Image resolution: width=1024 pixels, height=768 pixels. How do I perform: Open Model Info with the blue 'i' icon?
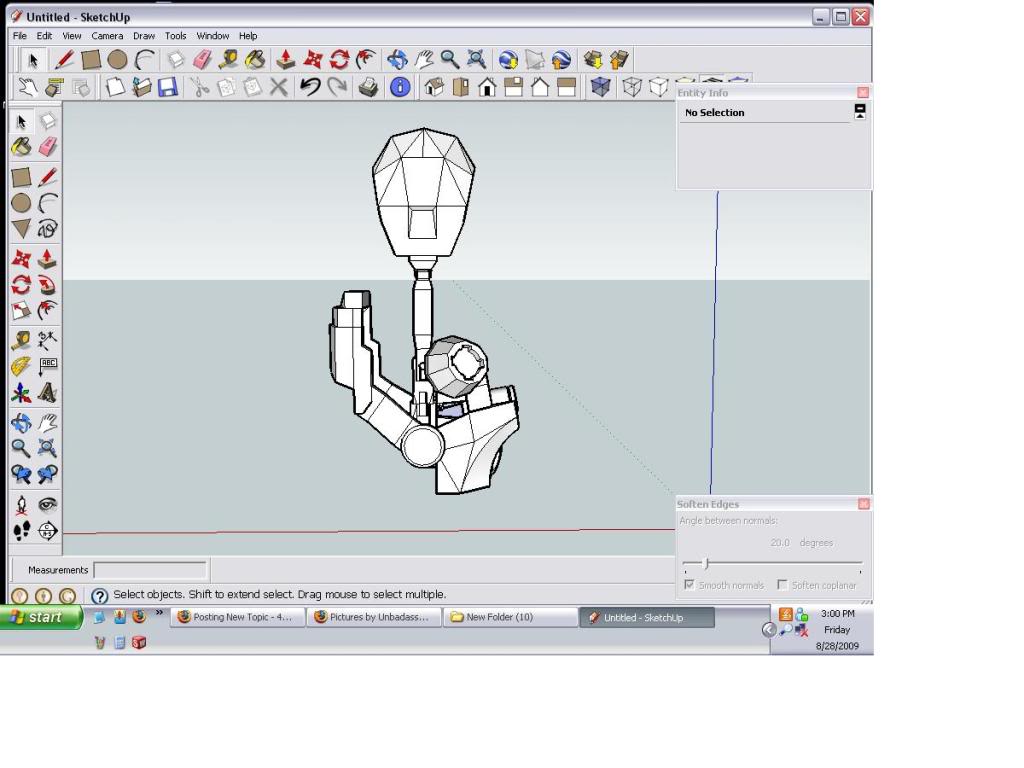(x=400, y=87)
